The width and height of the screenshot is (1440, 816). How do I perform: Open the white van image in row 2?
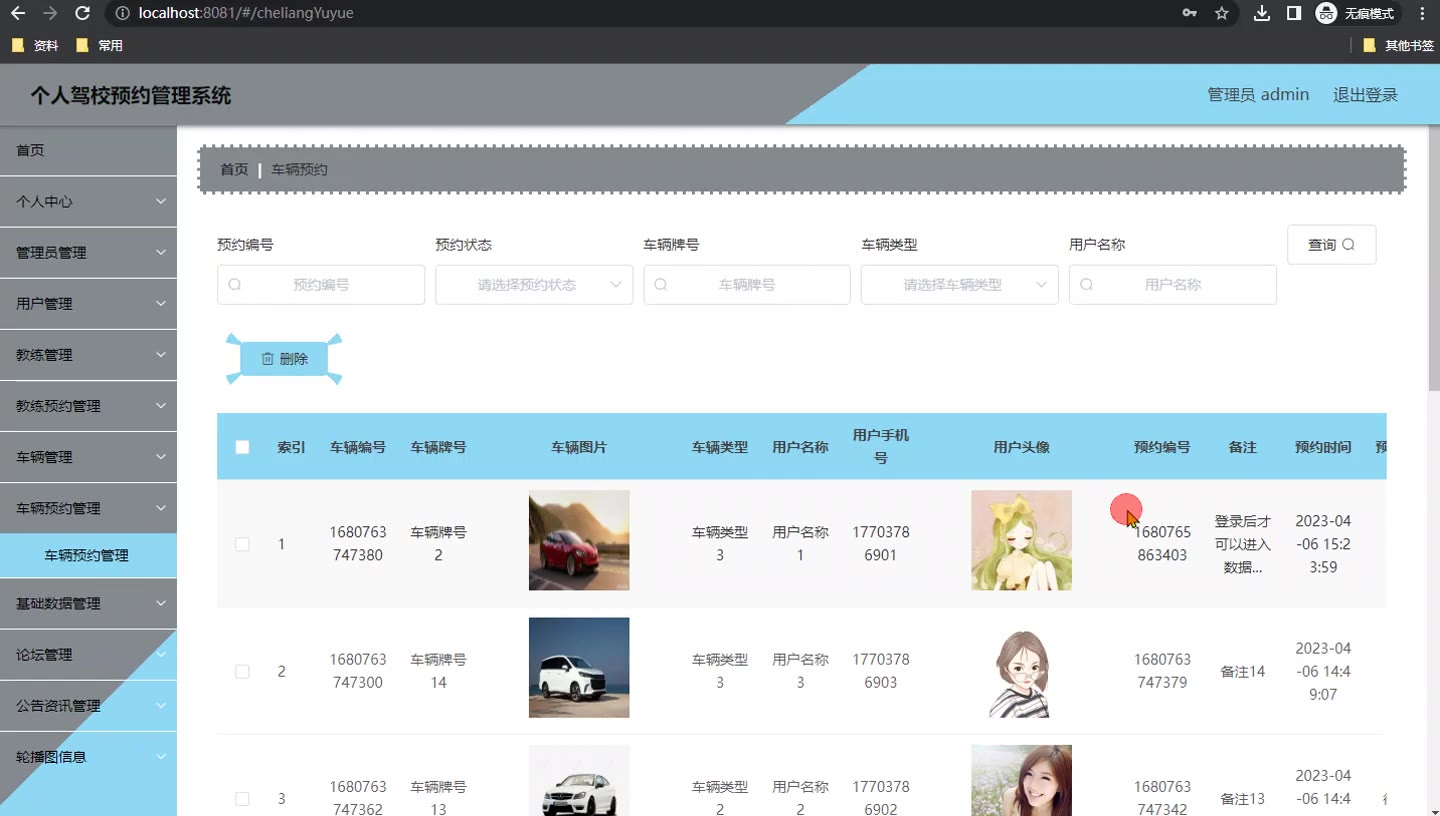(579, 667)
